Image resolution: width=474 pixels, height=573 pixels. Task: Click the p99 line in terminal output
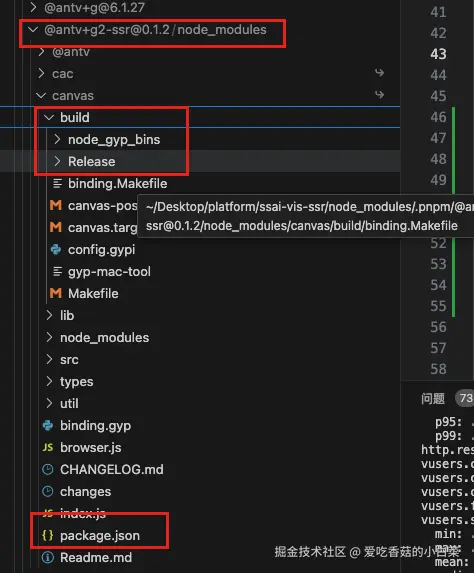454,436
